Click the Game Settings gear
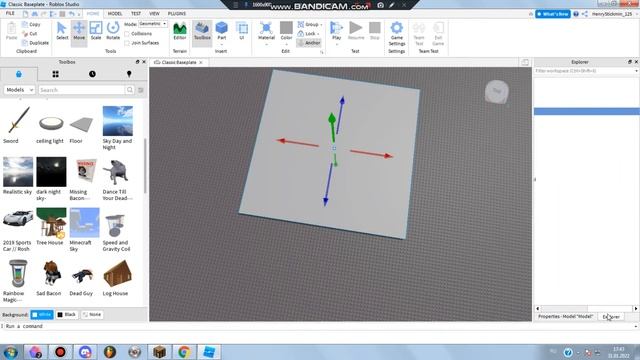640x360 pixels. (397, 33)
